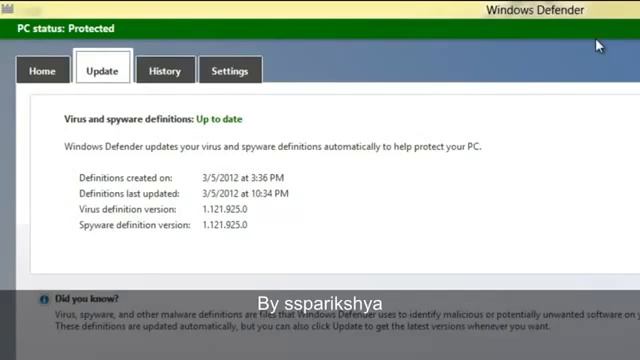This screenshot has height=360, width=640.
Task: Select the spyware definition version value 1.121.925.0
Action: [x=225, y=225]
